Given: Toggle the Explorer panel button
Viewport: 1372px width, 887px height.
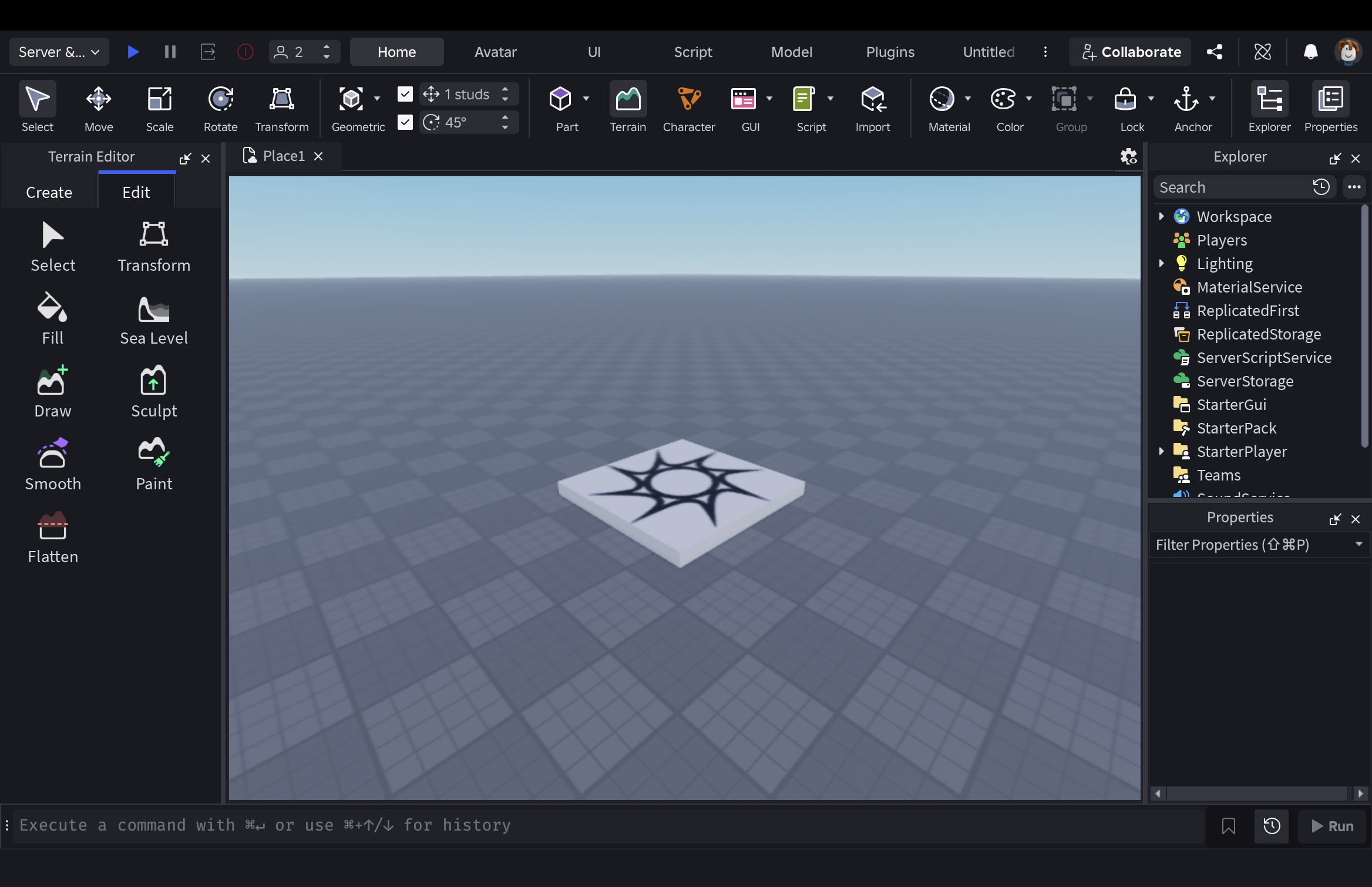Looking at the screenshot, I should point(1269,108).
